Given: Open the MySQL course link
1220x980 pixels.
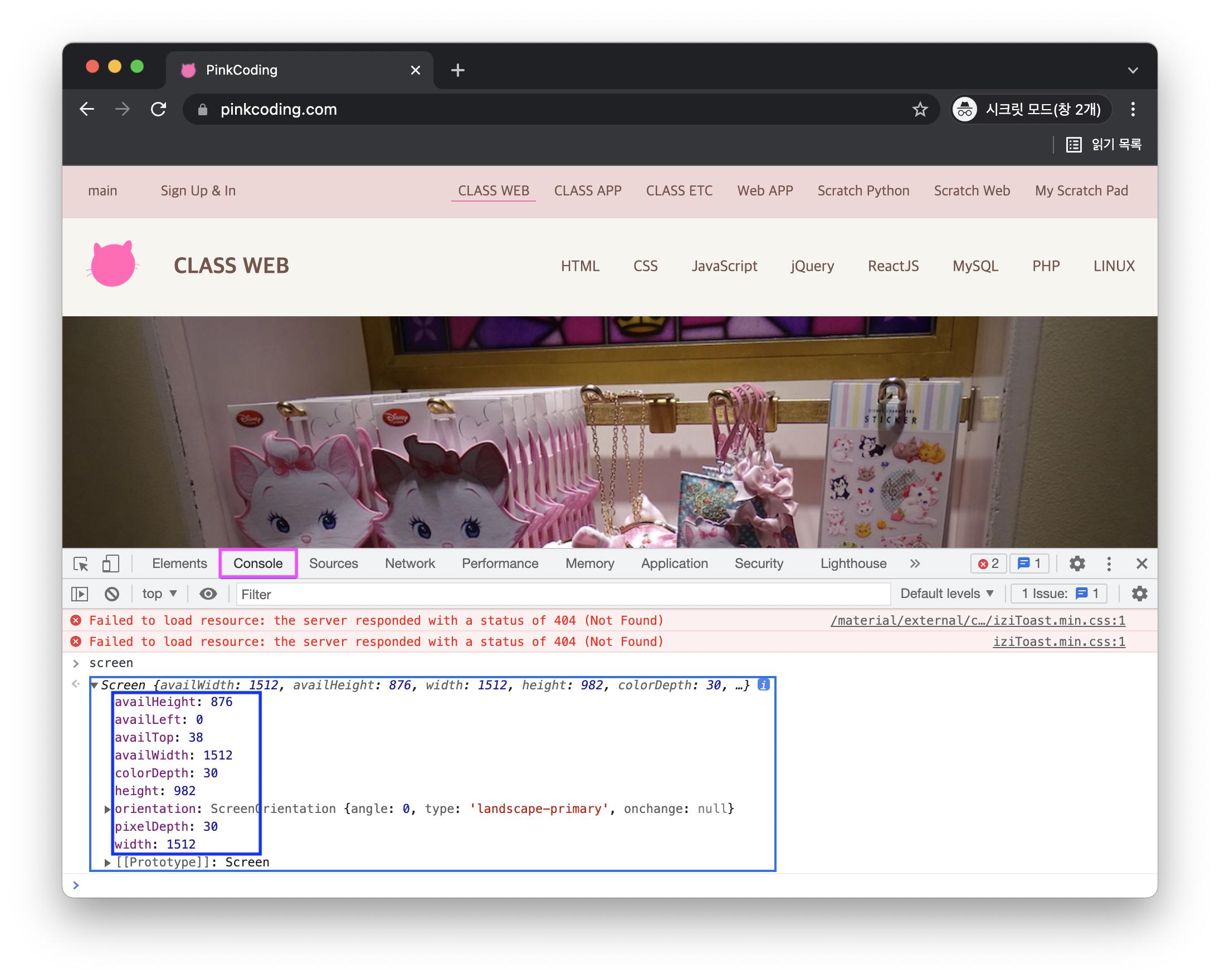Looking at the screenshot, I should pyautogui.click(x=975, y=266).
